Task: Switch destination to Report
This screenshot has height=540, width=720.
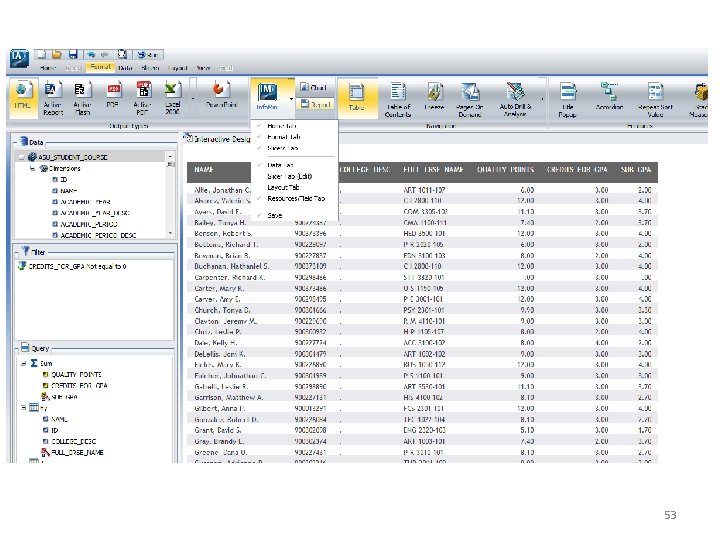Action: (315, 104)
